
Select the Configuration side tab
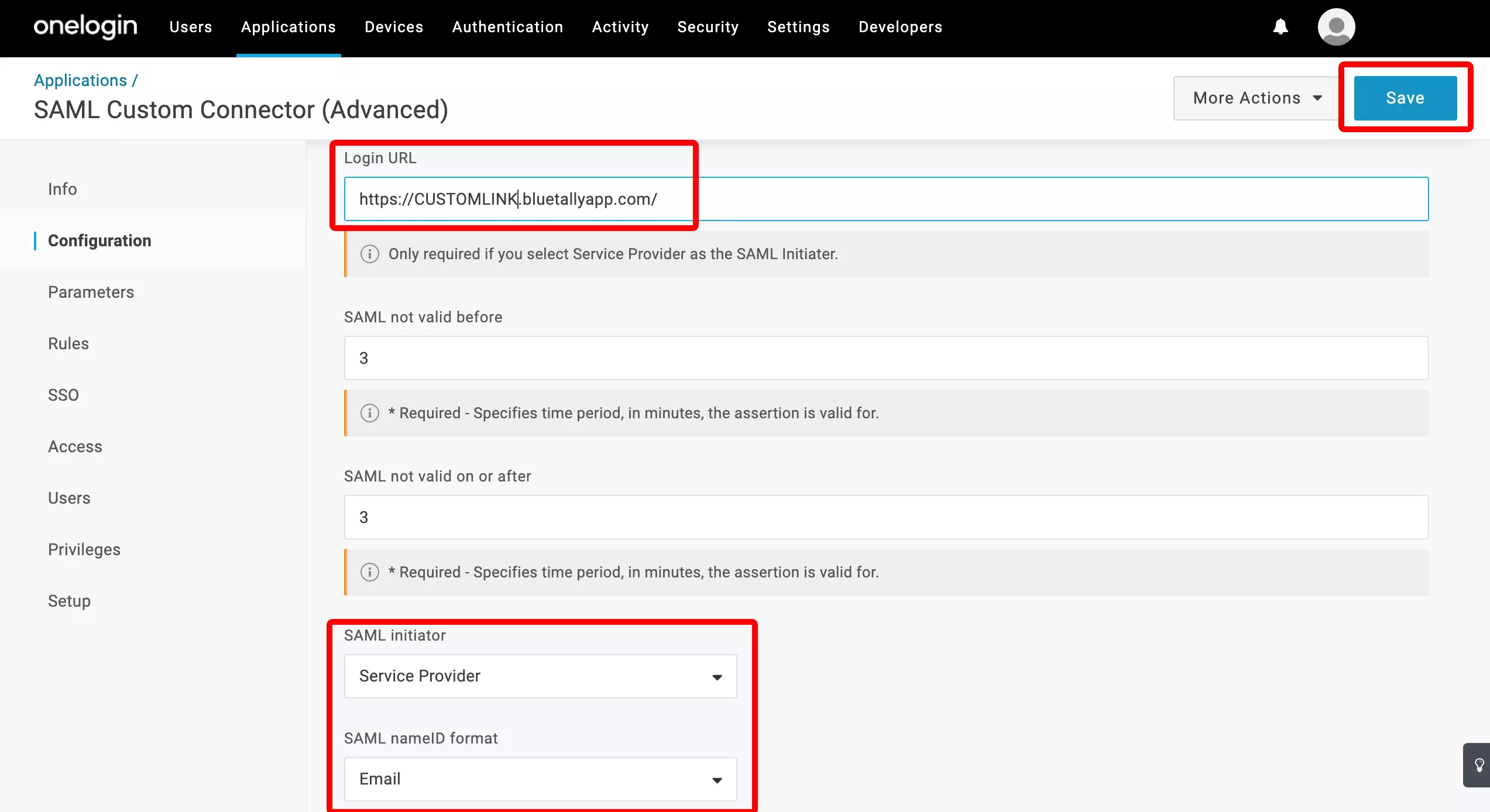pos(99,240)
